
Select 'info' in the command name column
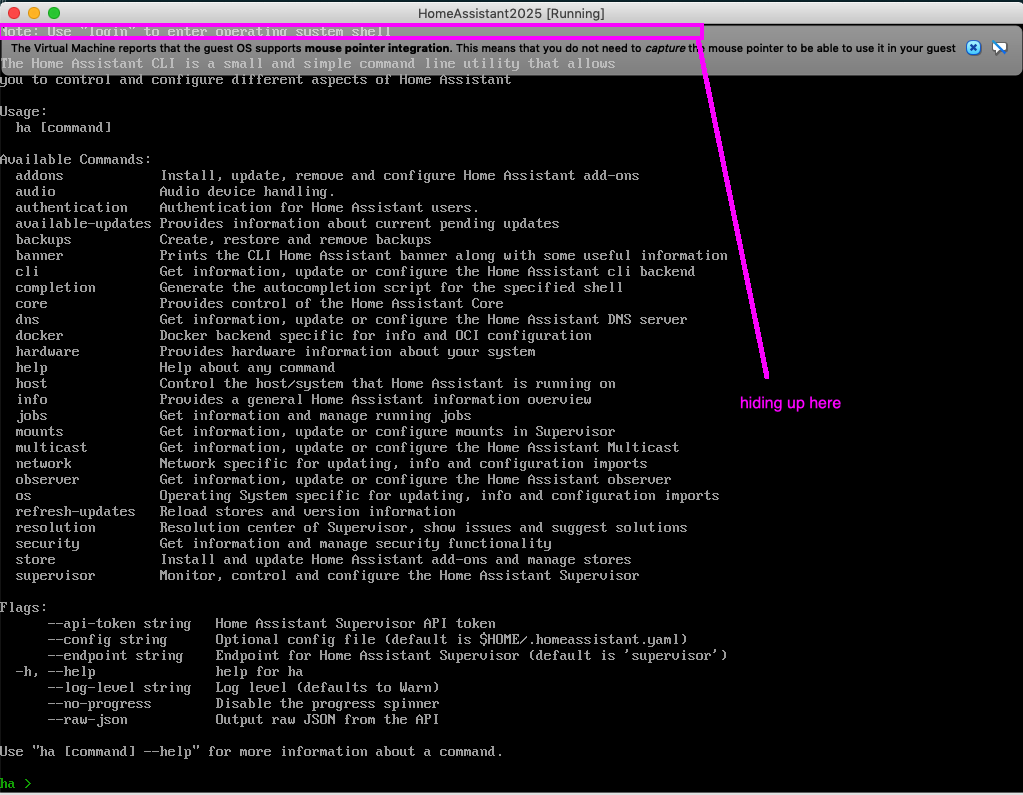[x=31, y=399]
